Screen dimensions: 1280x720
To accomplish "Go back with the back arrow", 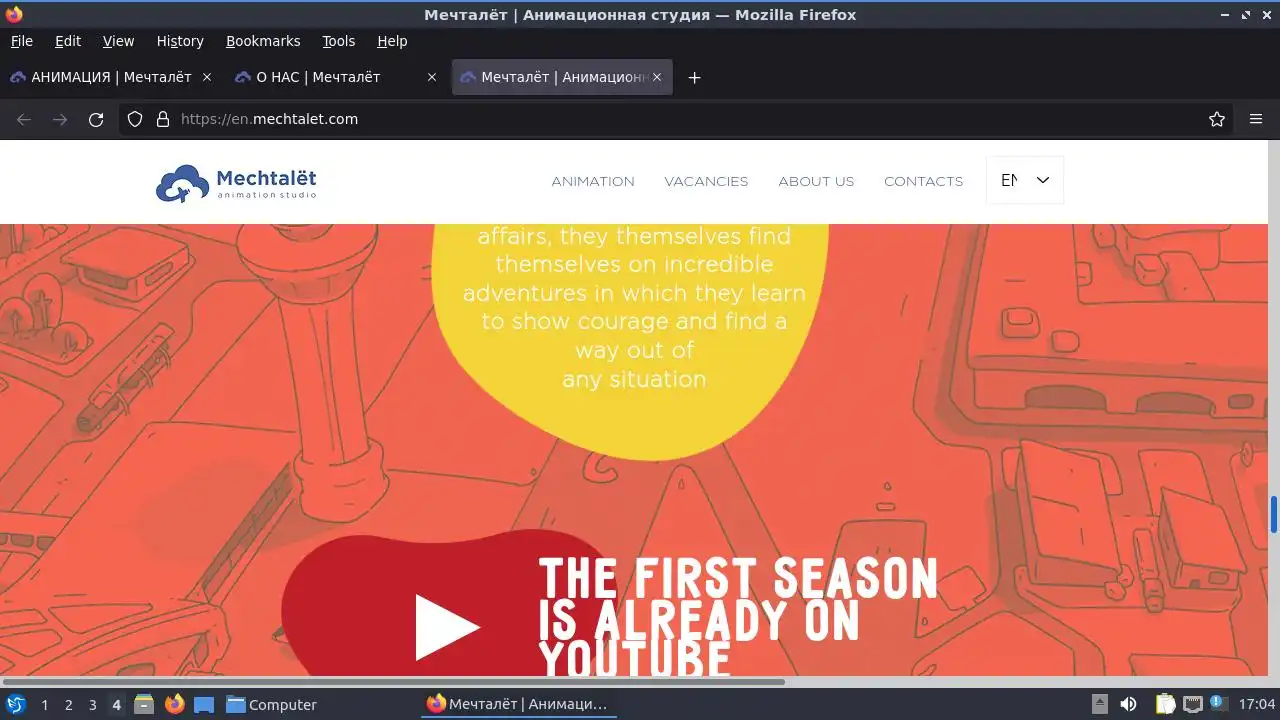I will click(24, 119).
